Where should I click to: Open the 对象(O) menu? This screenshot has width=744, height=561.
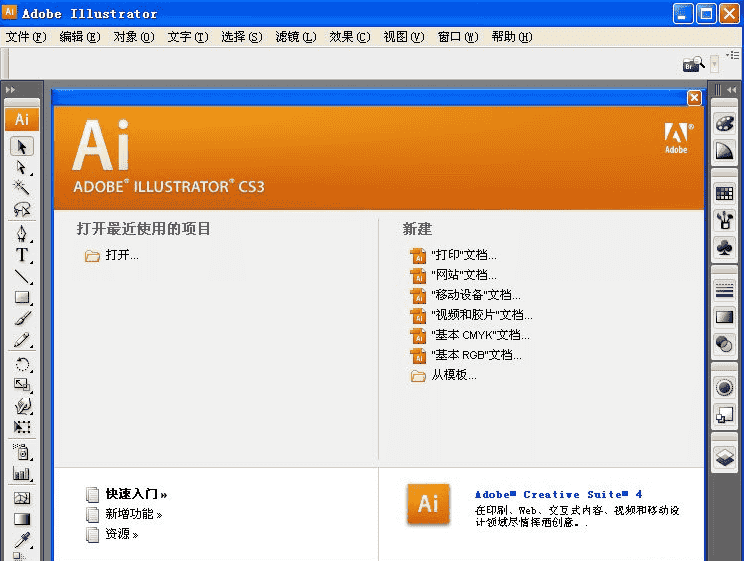coord(134,37)
